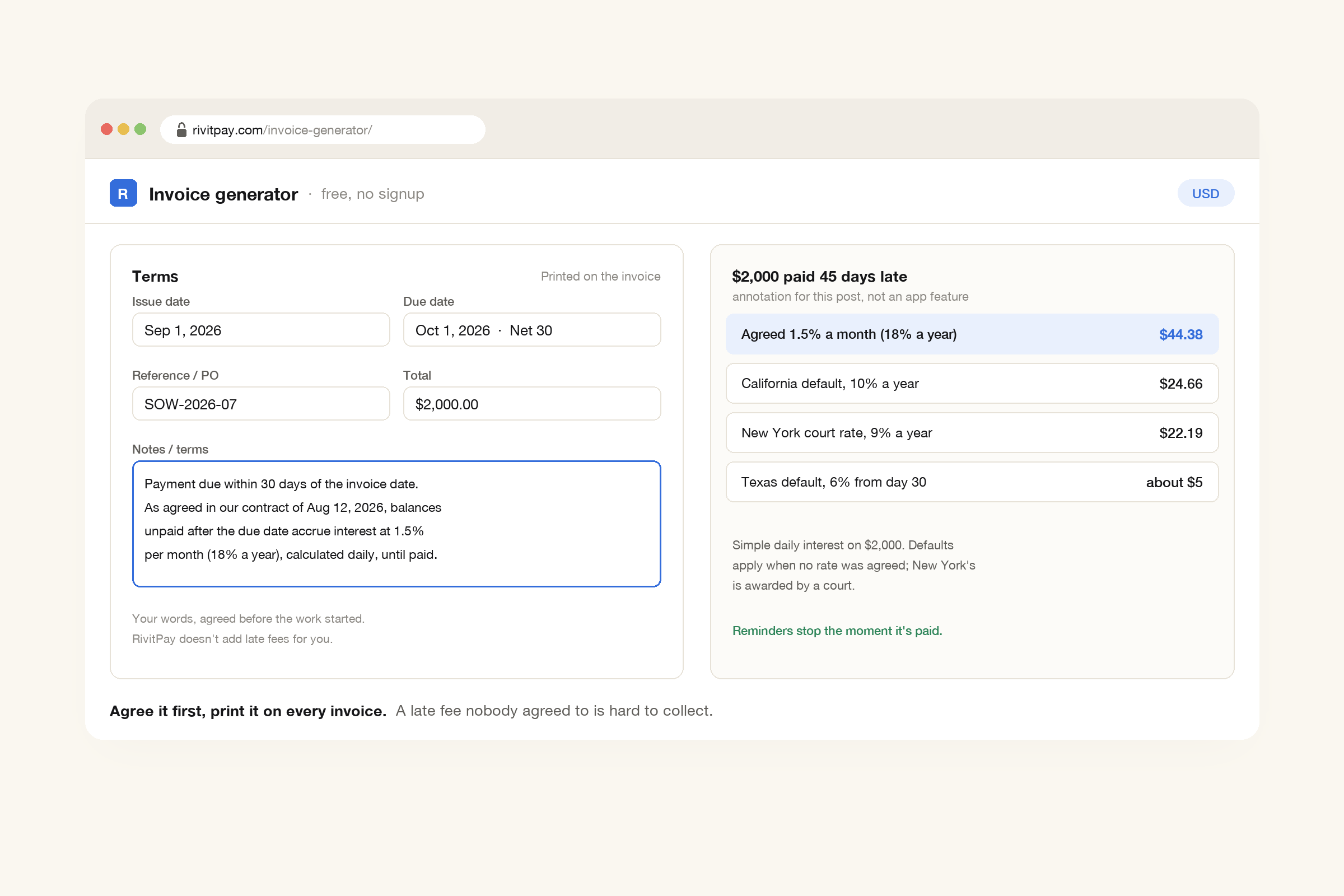The height and width of the screenshot is (896, 1344).
Task: Click the yellow minimize dot
Action: click(x=123, y=129)
